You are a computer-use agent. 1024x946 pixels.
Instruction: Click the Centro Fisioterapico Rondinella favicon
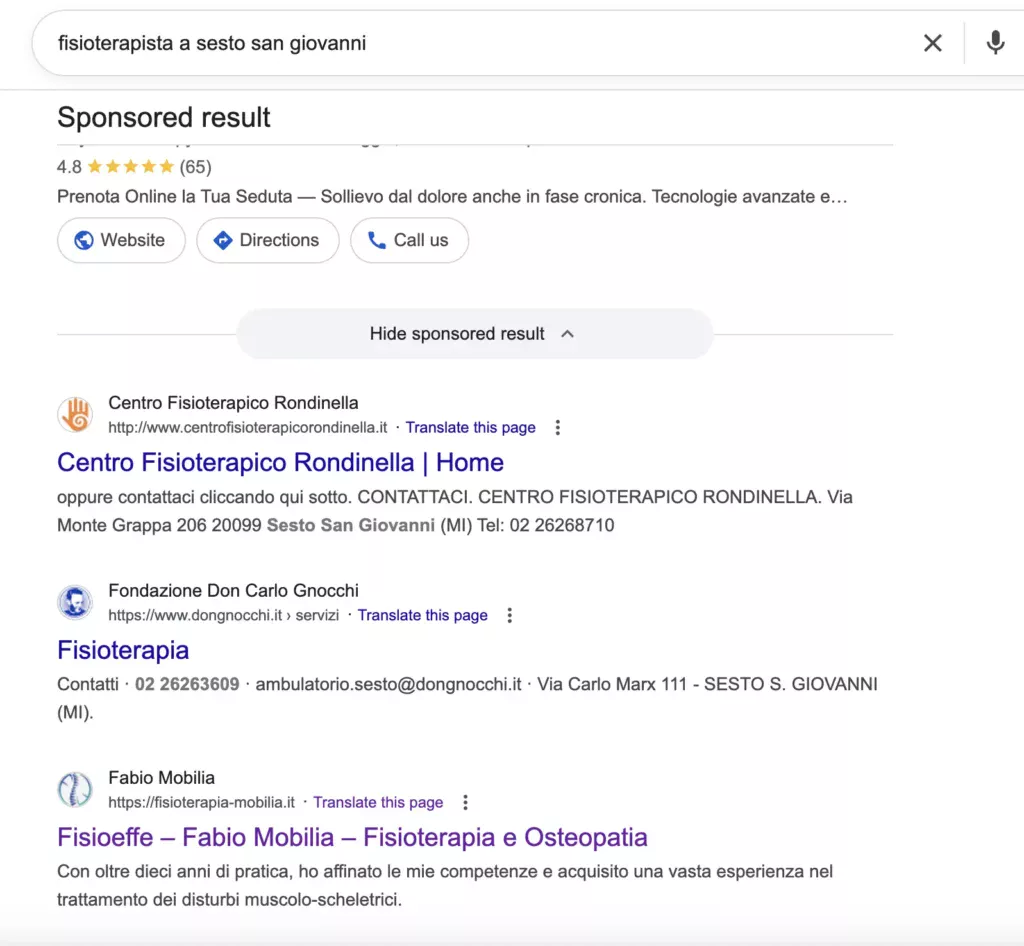click(75, 415)
